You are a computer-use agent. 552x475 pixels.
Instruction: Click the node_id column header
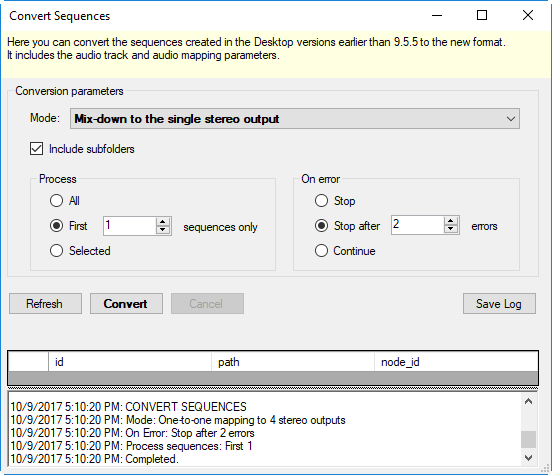pos(456,362)
